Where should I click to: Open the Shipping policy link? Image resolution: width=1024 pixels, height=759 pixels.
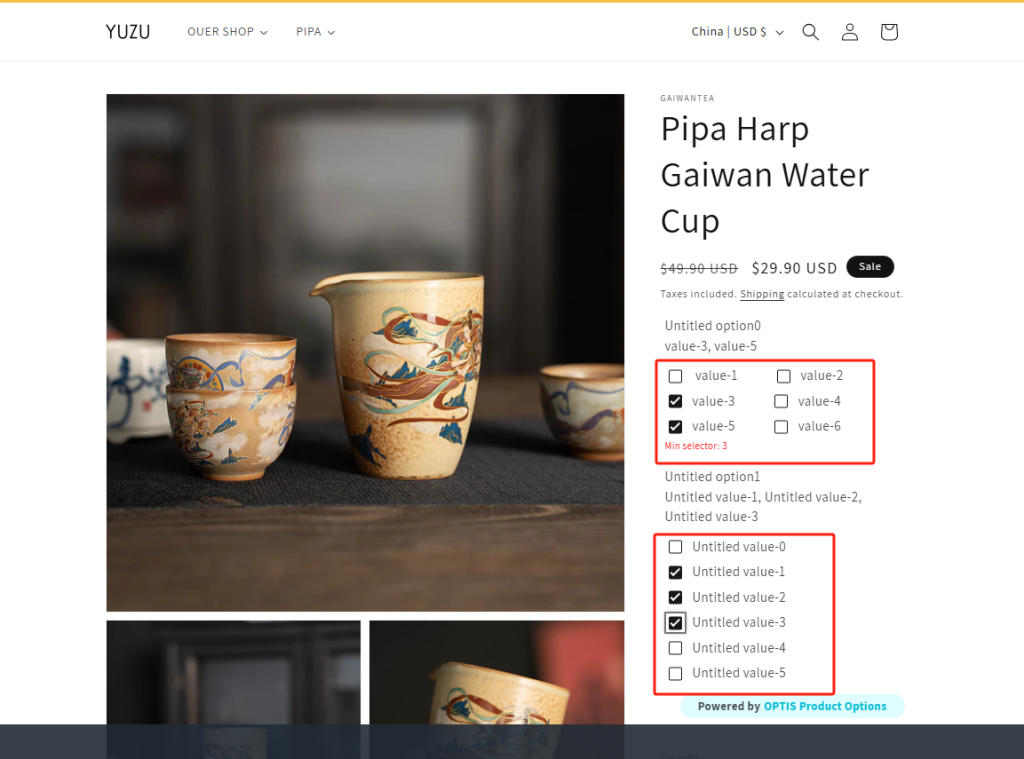coord(761,293)
